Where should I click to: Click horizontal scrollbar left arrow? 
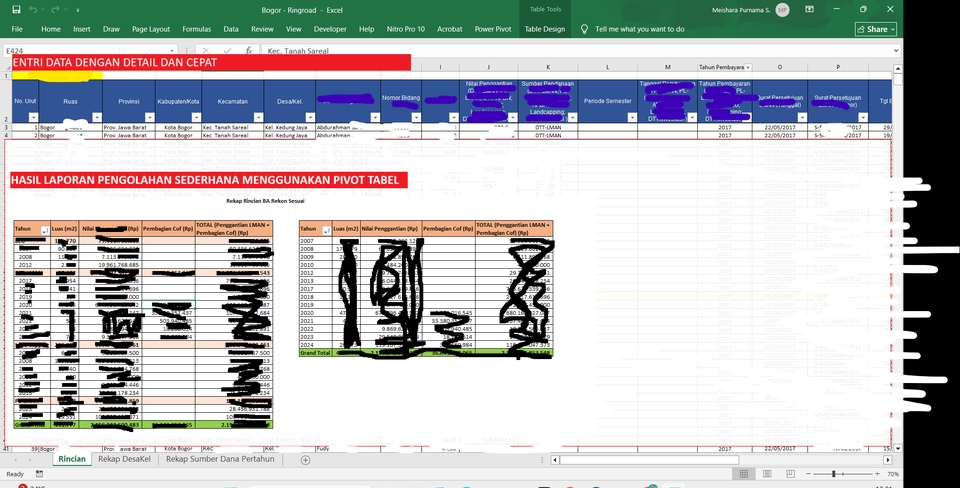coord(555,459)
